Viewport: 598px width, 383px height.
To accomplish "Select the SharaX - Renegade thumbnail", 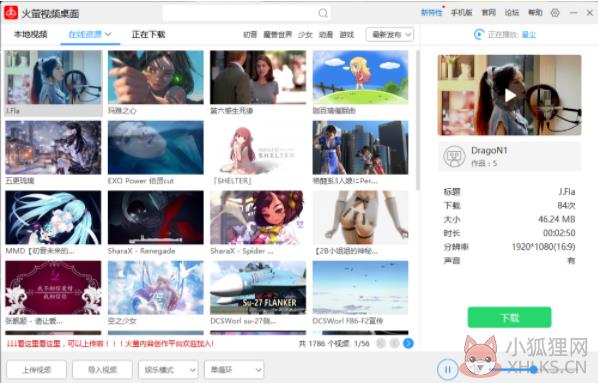I will [156, 217].
